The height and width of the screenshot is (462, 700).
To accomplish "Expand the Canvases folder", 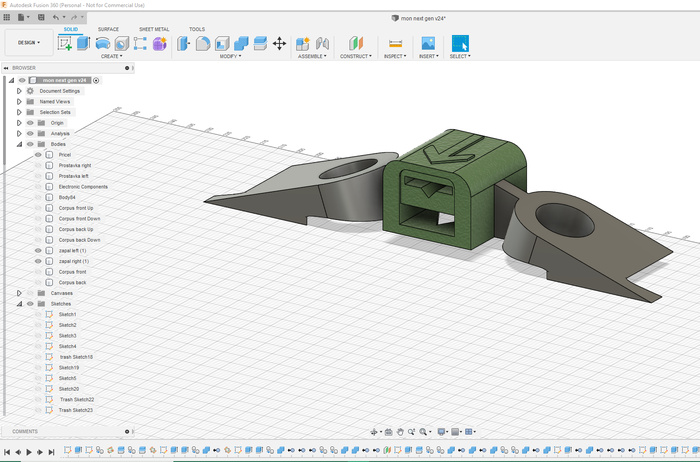I will (19, 293).
